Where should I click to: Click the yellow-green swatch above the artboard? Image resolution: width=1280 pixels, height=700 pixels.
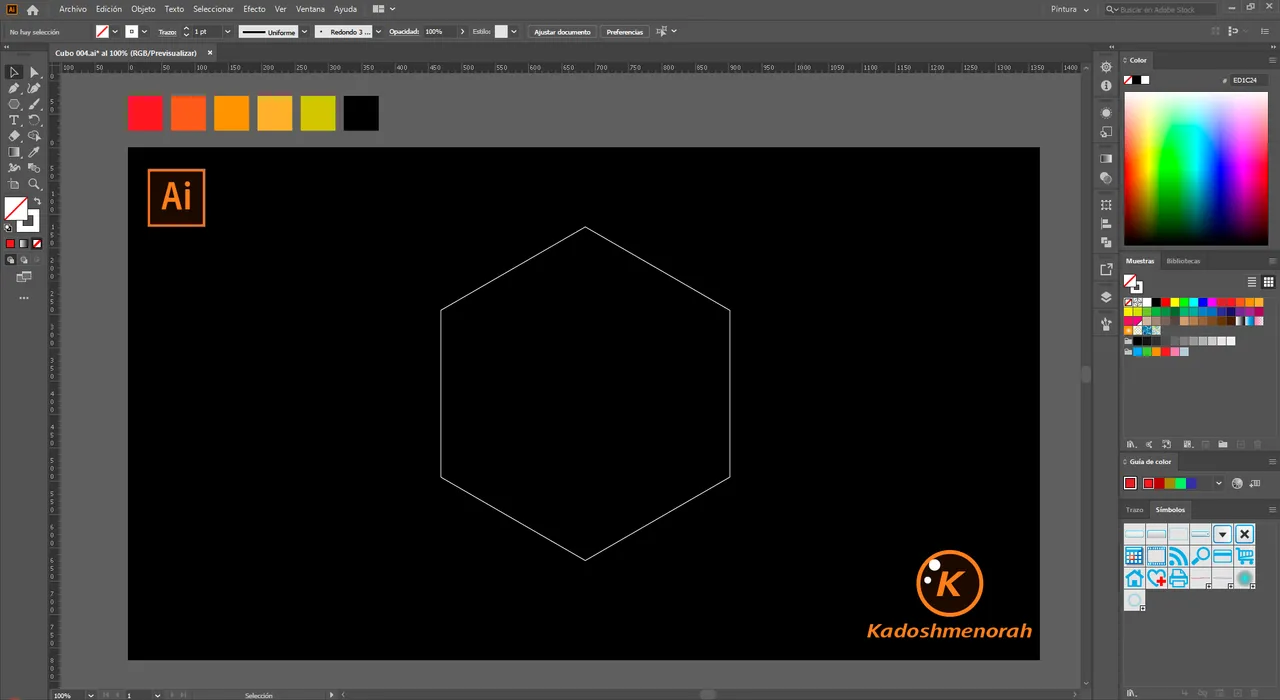point(318,113)
